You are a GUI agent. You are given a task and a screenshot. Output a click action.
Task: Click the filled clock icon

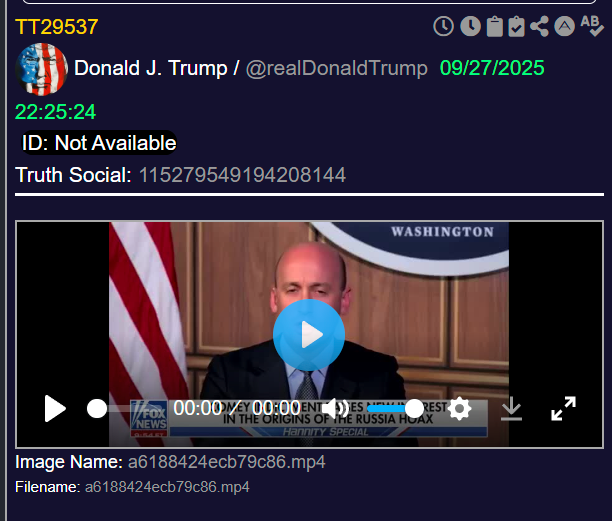coord(470,27)
